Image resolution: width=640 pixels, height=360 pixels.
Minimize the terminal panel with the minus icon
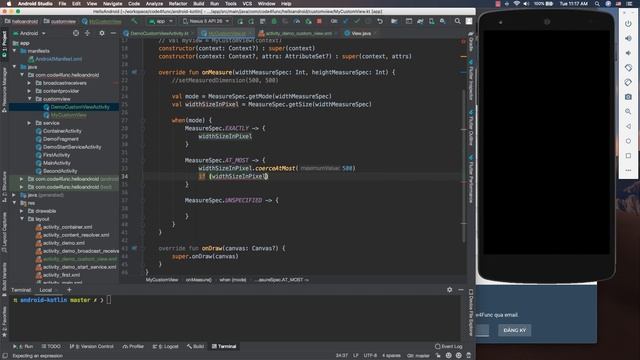click(461, 289)
